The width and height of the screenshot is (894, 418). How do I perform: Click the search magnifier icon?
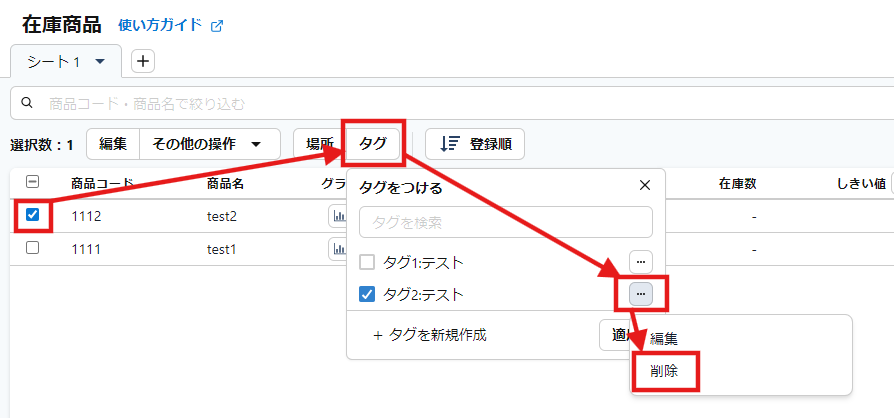[x=28, y=103]
